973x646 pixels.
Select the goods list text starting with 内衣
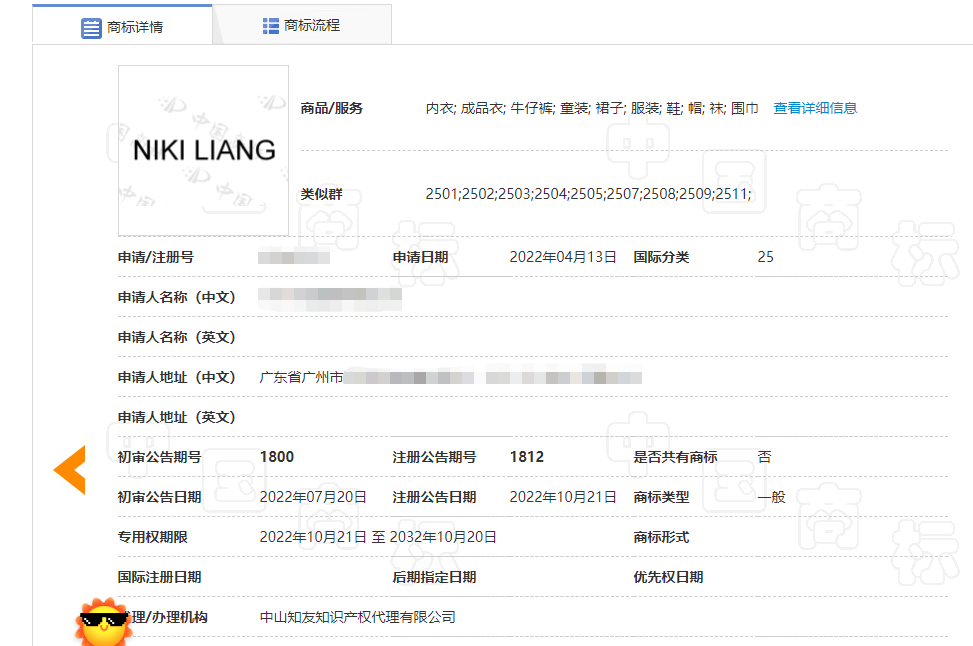point(591,108)
